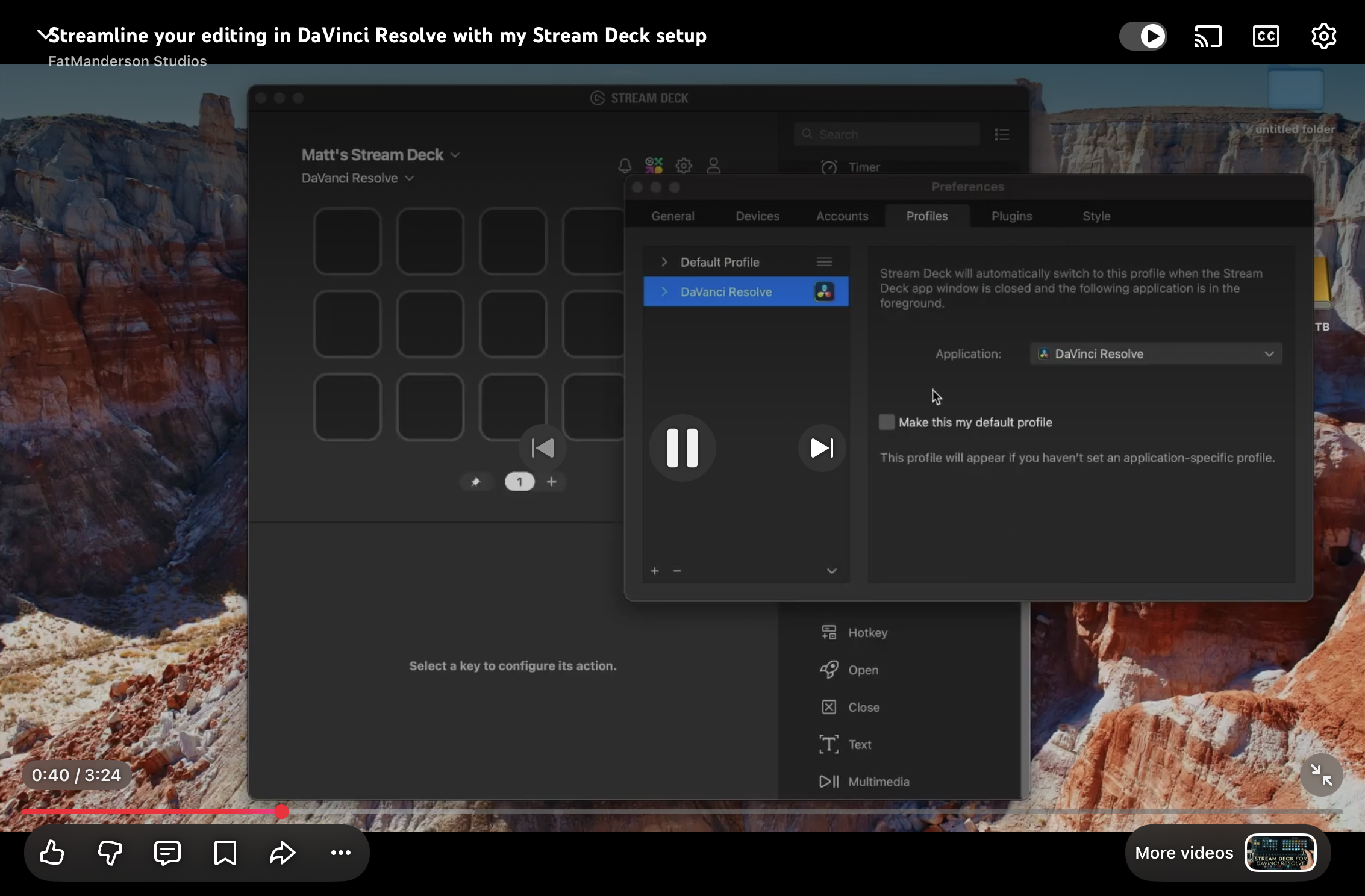This screenshot has height=896, width=1365.
Task: Like the video with thumbs up
Action: (52, 853)
